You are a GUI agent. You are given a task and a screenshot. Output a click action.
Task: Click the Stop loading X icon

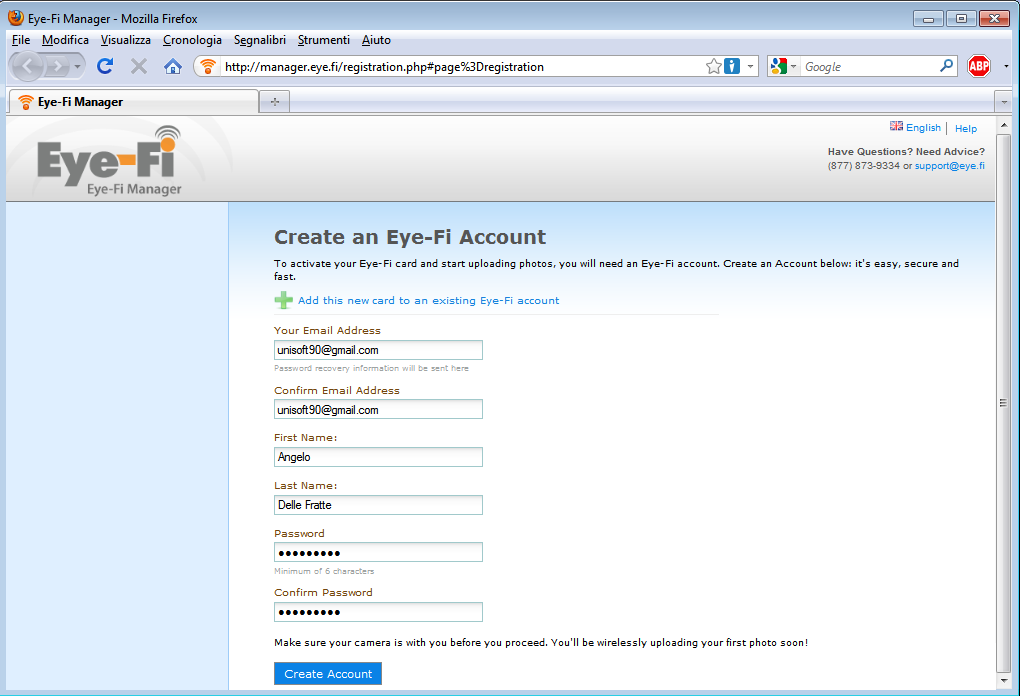[139, 66]
